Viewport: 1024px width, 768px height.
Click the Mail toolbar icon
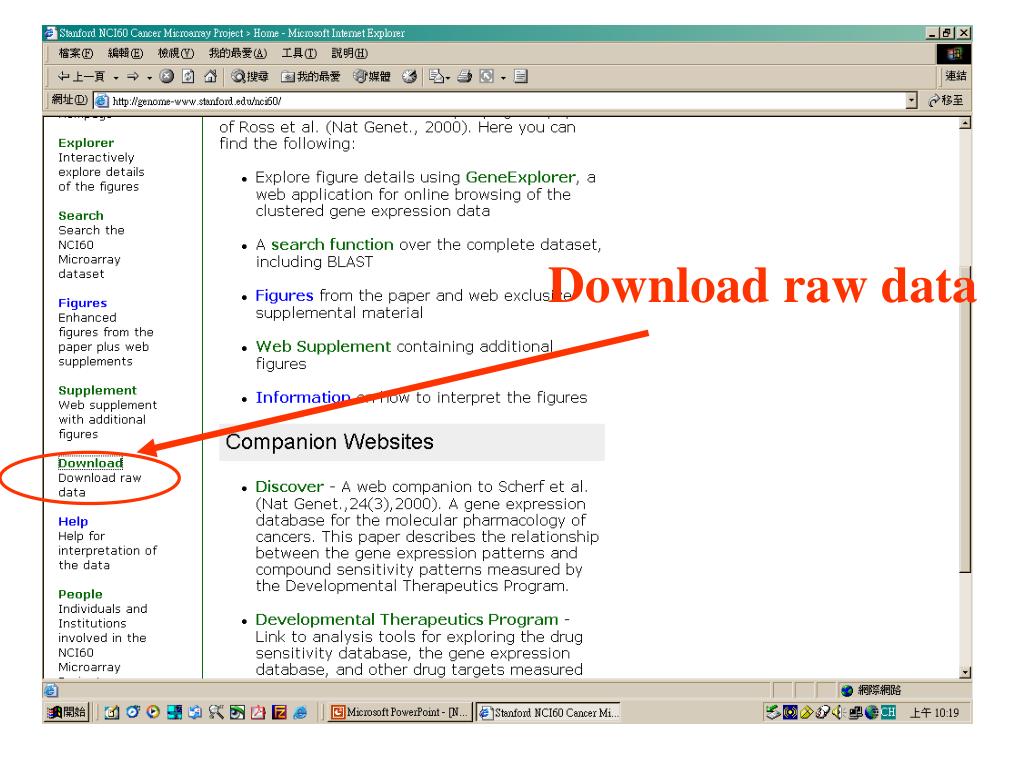436,76
